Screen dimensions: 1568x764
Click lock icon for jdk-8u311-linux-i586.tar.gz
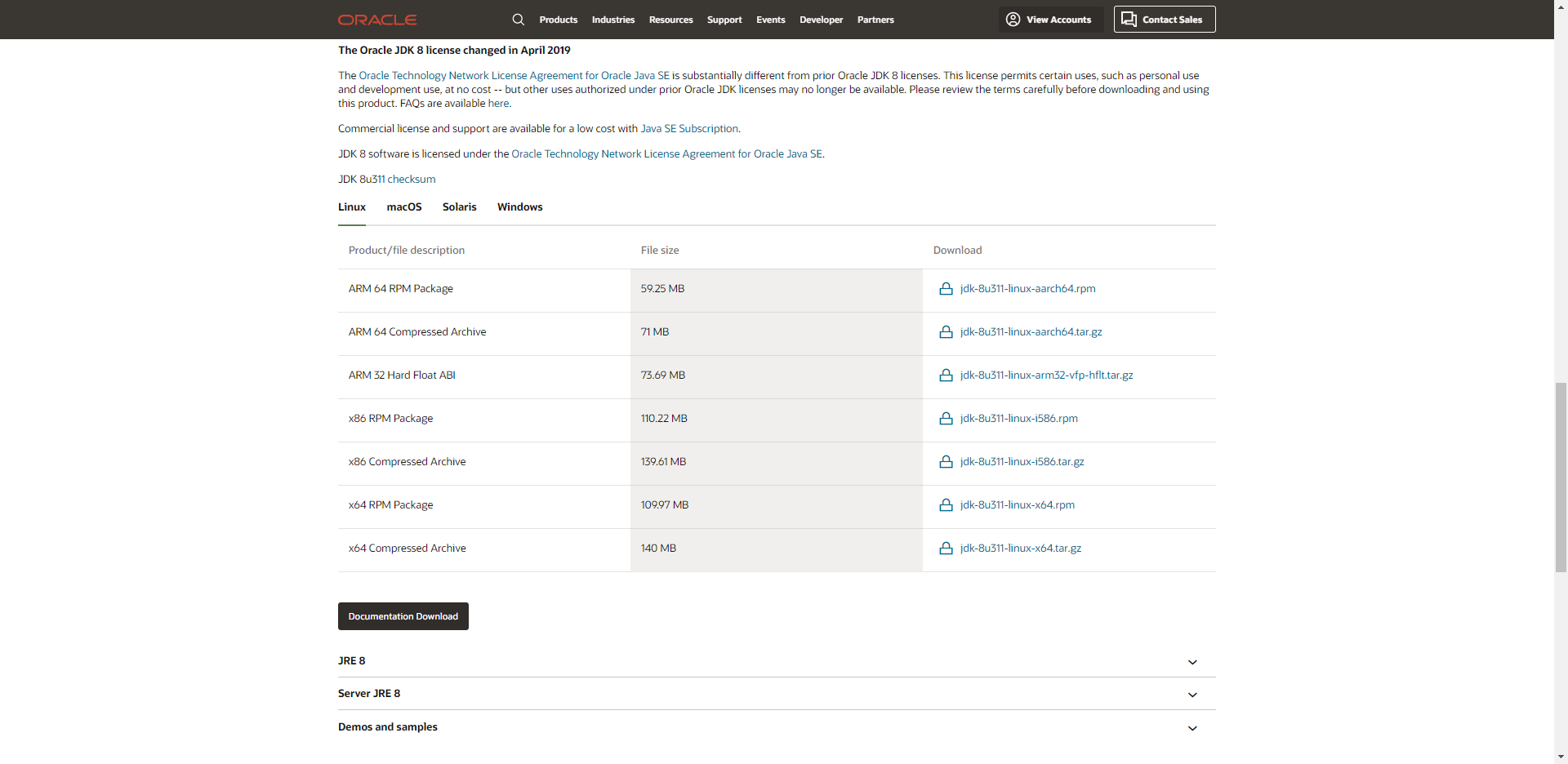pos(946,462)
